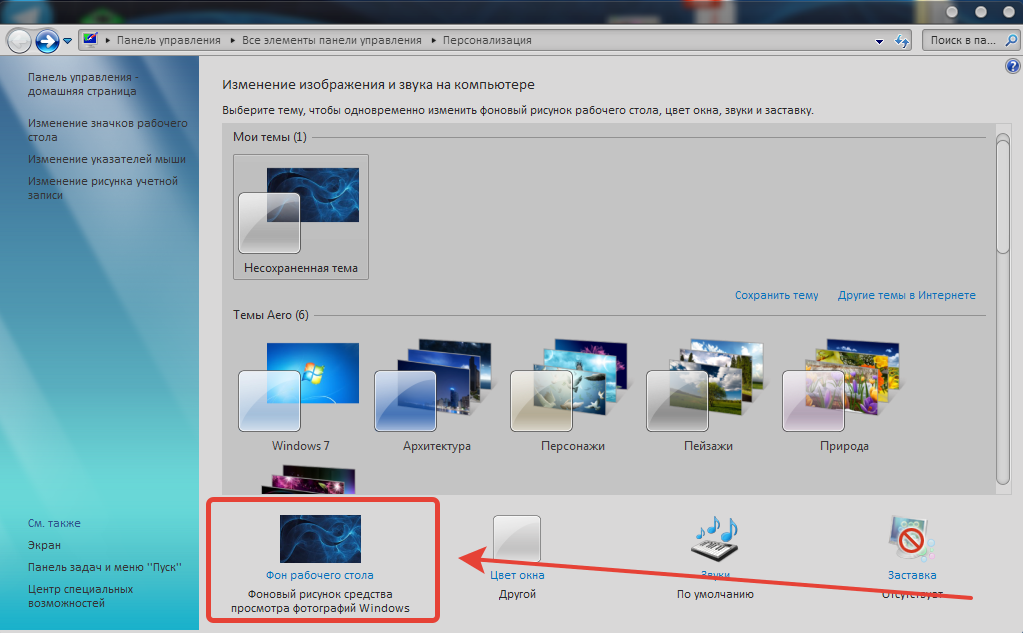Open 'Центр специальных возможностей' link
Screen dimensions: 1023x633
(80, 596)
